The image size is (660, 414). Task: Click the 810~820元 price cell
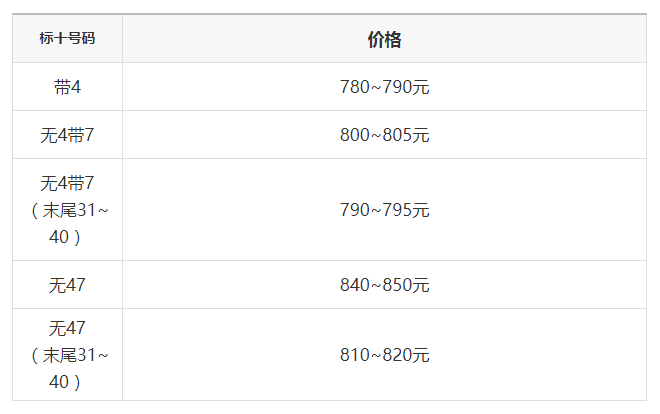click(384, 355)
